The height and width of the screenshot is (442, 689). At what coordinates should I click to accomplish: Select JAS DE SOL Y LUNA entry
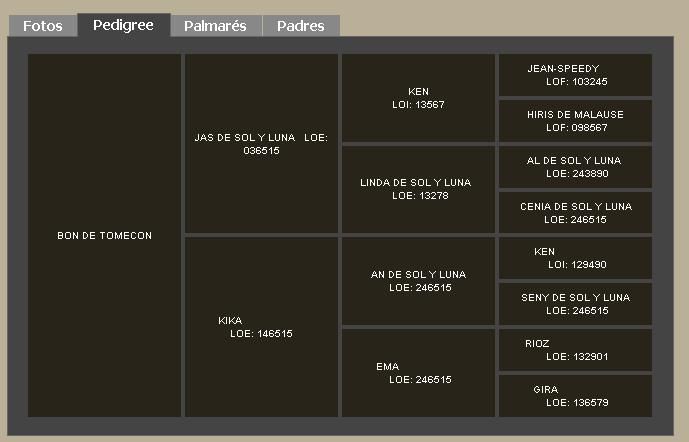point(261,144)
